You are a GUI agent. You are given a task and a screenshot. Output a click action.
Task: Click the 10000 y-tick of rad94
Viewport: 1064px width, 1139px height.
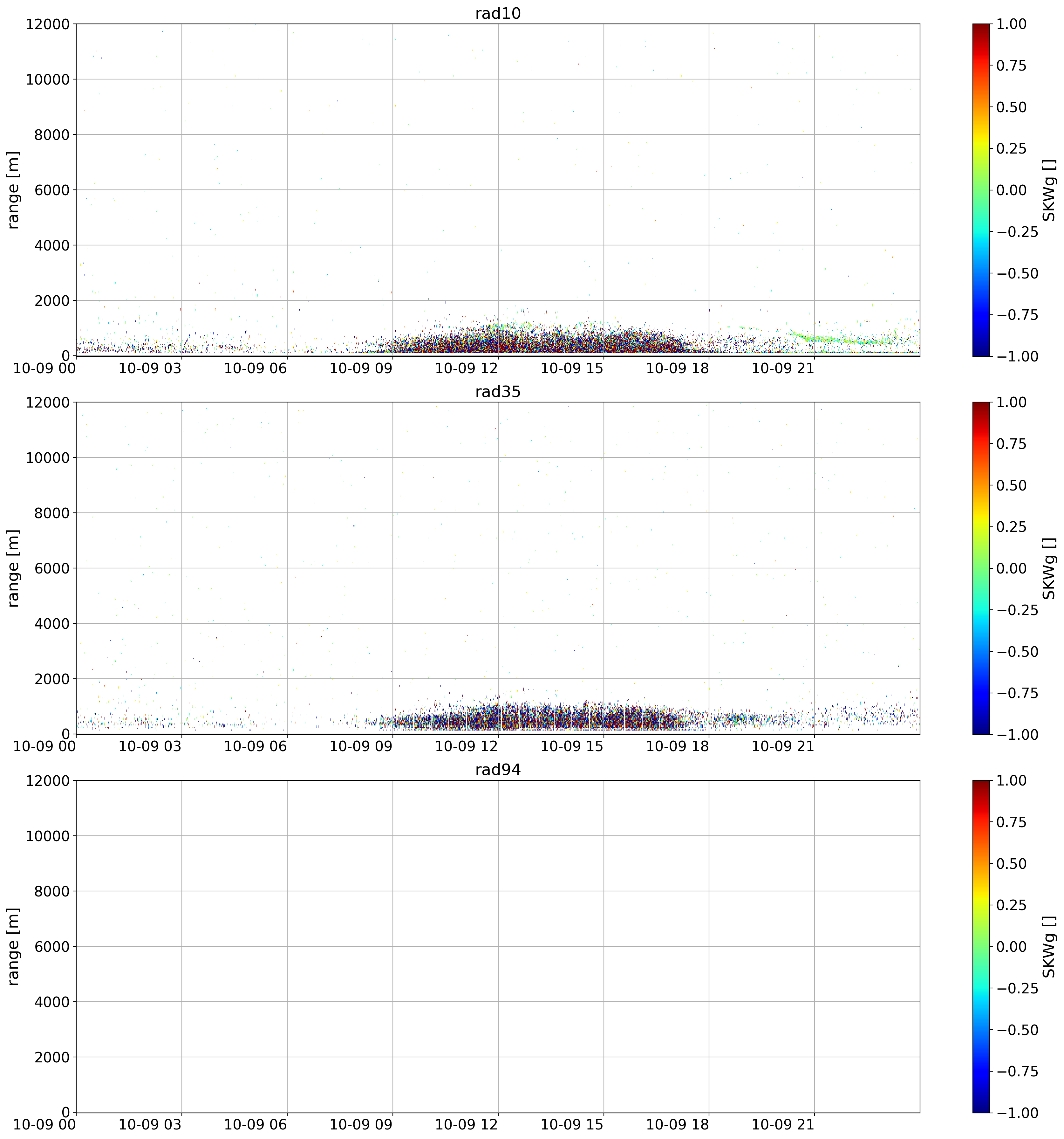pos(48,836)
